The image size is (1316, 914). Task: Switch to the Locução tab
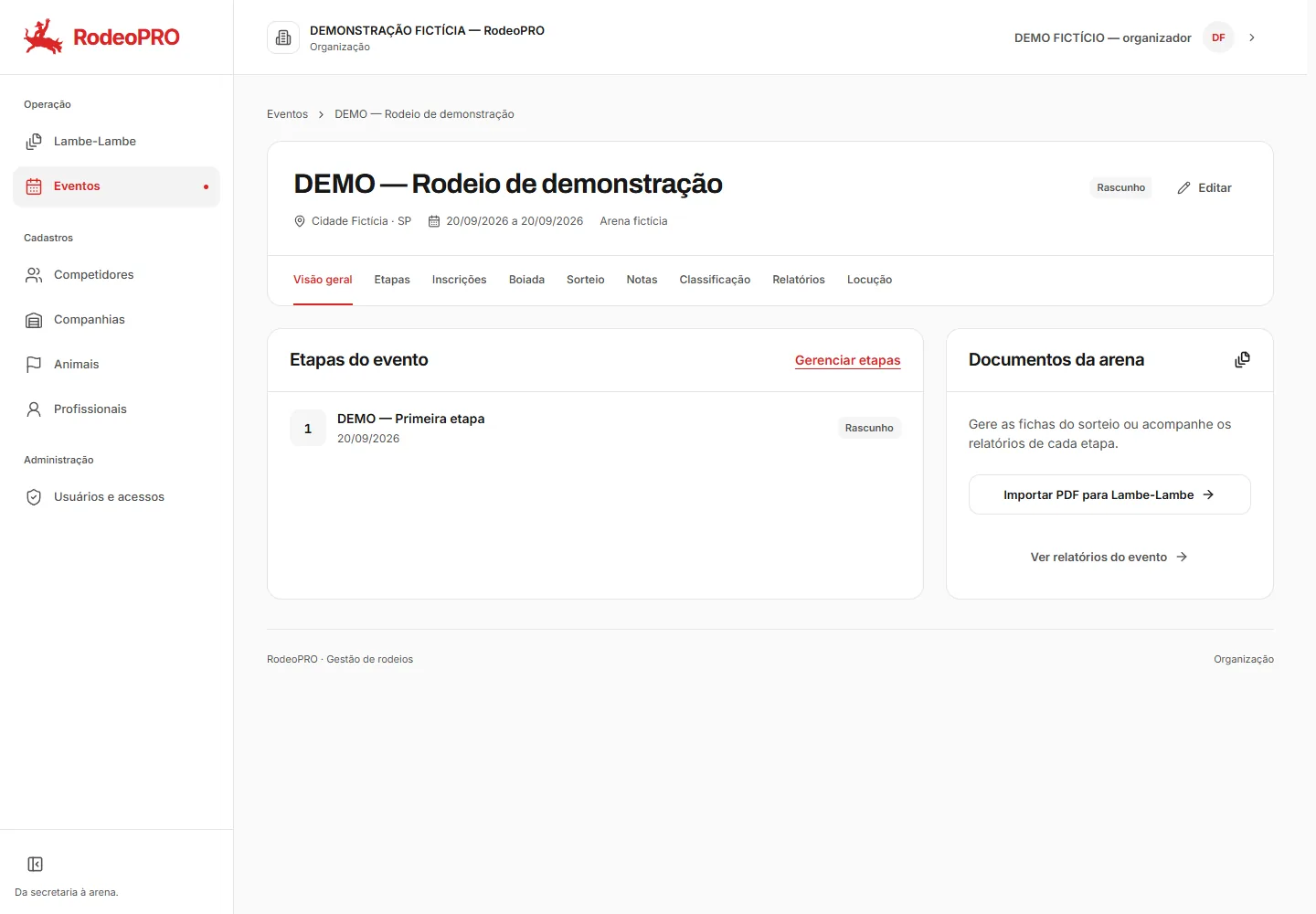click(869, 280)
